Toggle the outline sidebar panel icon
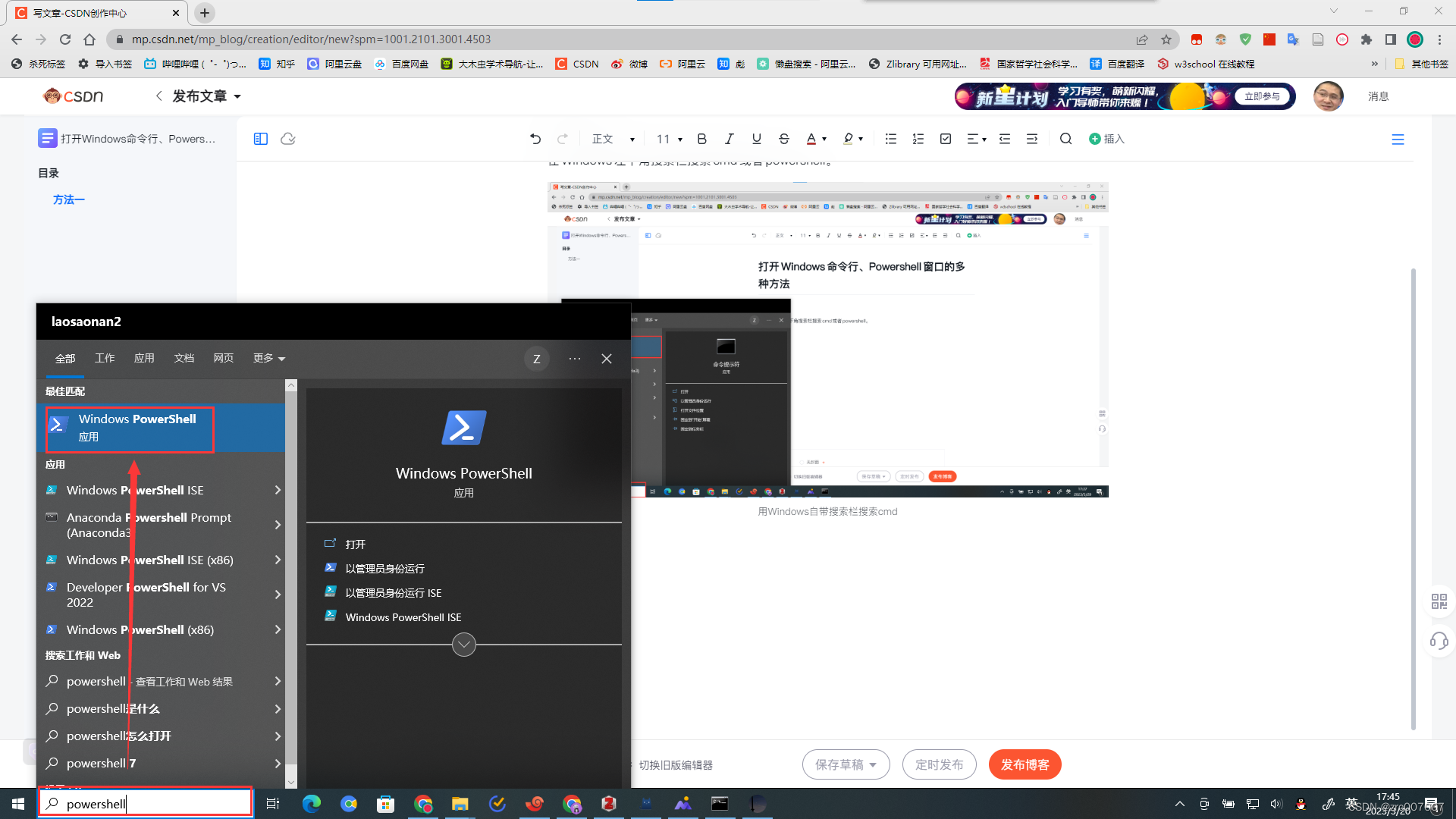The width and height of the screenshot is (1456, 819). (x=261, y=139)
